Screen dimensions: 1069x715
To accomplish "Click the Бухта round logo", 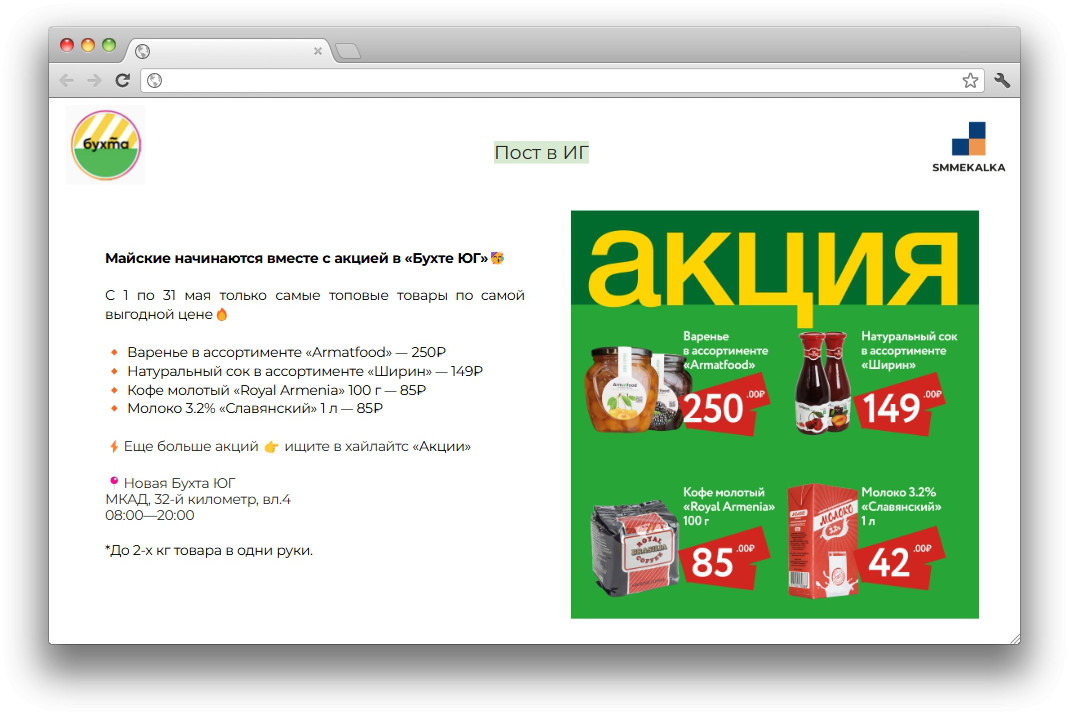I will click(106, 144).
